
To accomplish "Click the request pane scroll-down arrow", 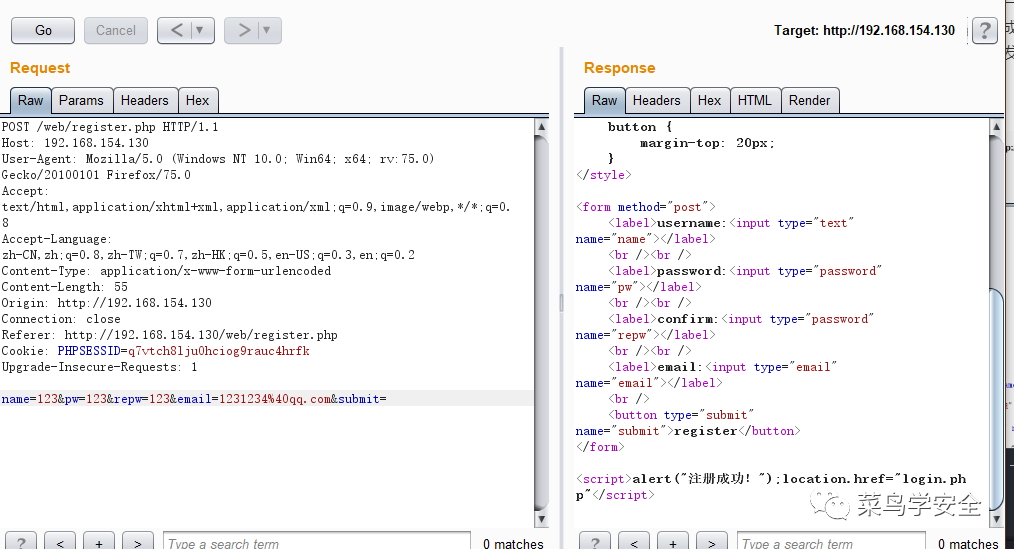I will coord(541,519).
